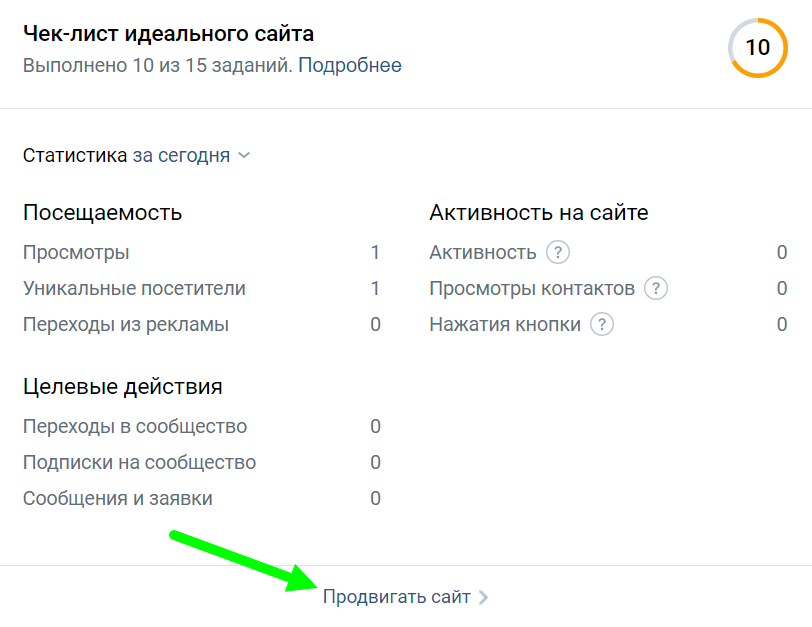Viewport: 812px width, 627px height.
Task: Click the Нажатия кнопки label
Action: [x=505, y=325]
